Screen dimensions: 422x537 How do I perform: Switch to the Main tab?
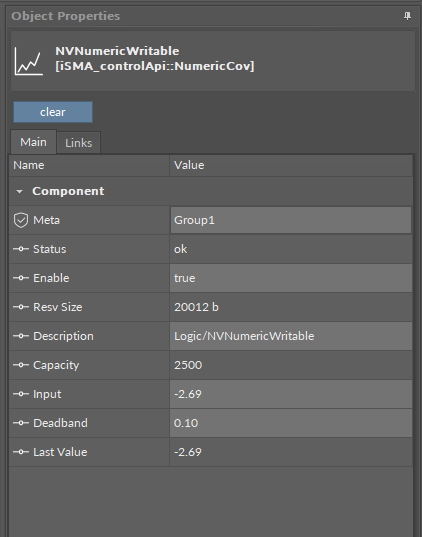point(33,142)
